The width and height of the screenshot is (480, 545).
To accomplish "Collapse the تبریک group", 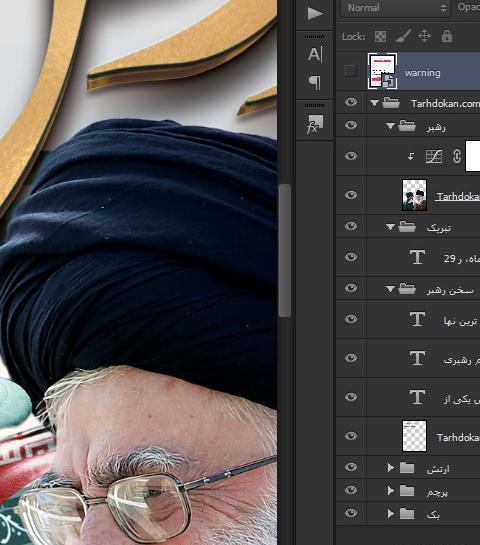I will tap(390, 227).
